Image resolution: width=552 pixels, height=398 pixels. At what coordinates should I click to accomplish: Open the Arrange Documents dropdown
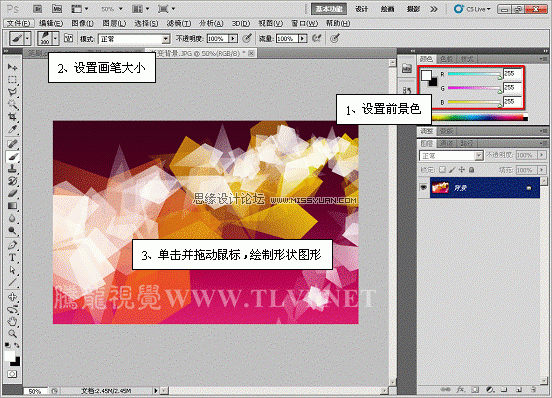[x=140, y=9]
